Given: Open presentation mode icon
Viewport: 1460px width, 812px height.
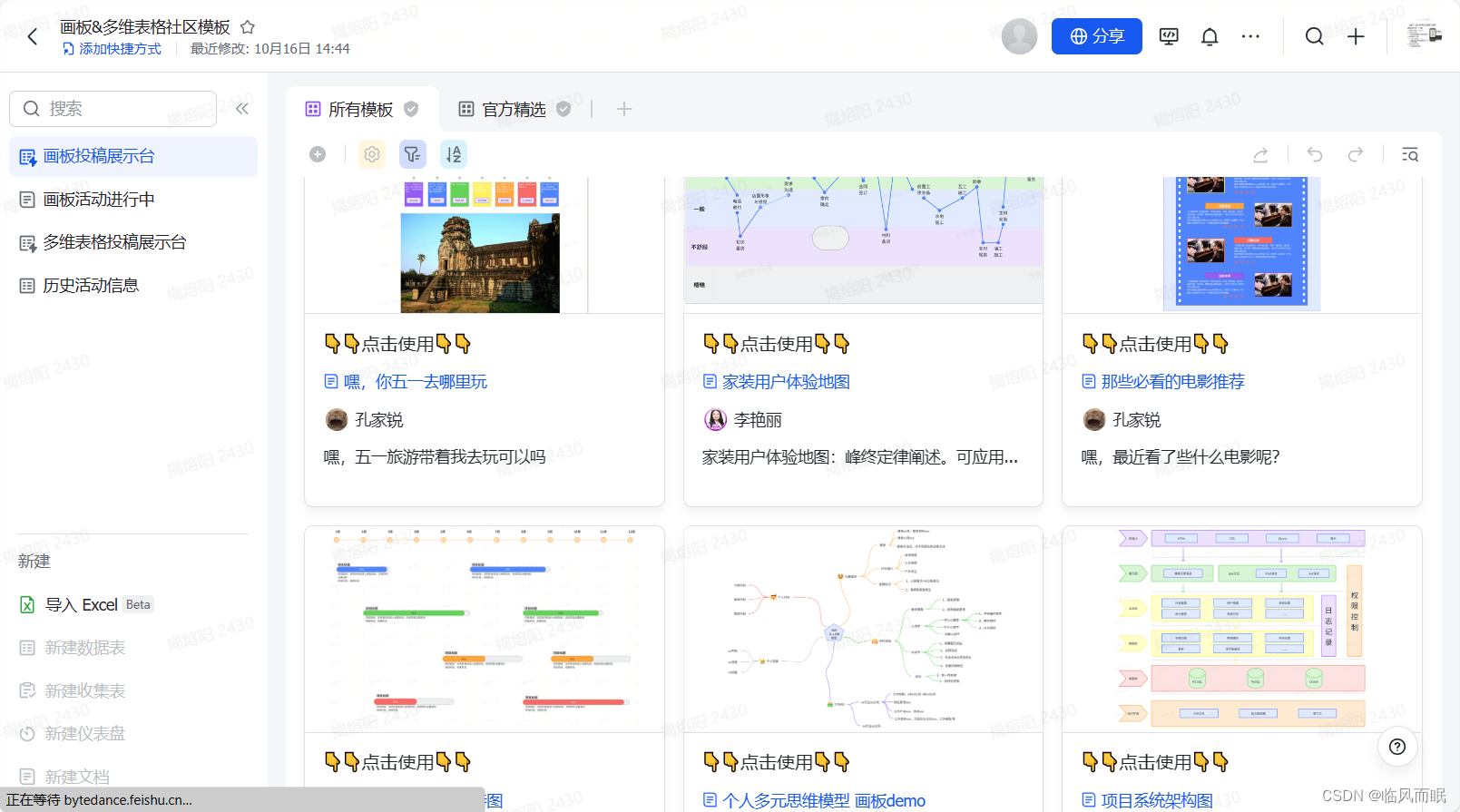Looking at the screenshot, I should [x=1169, y=36].
